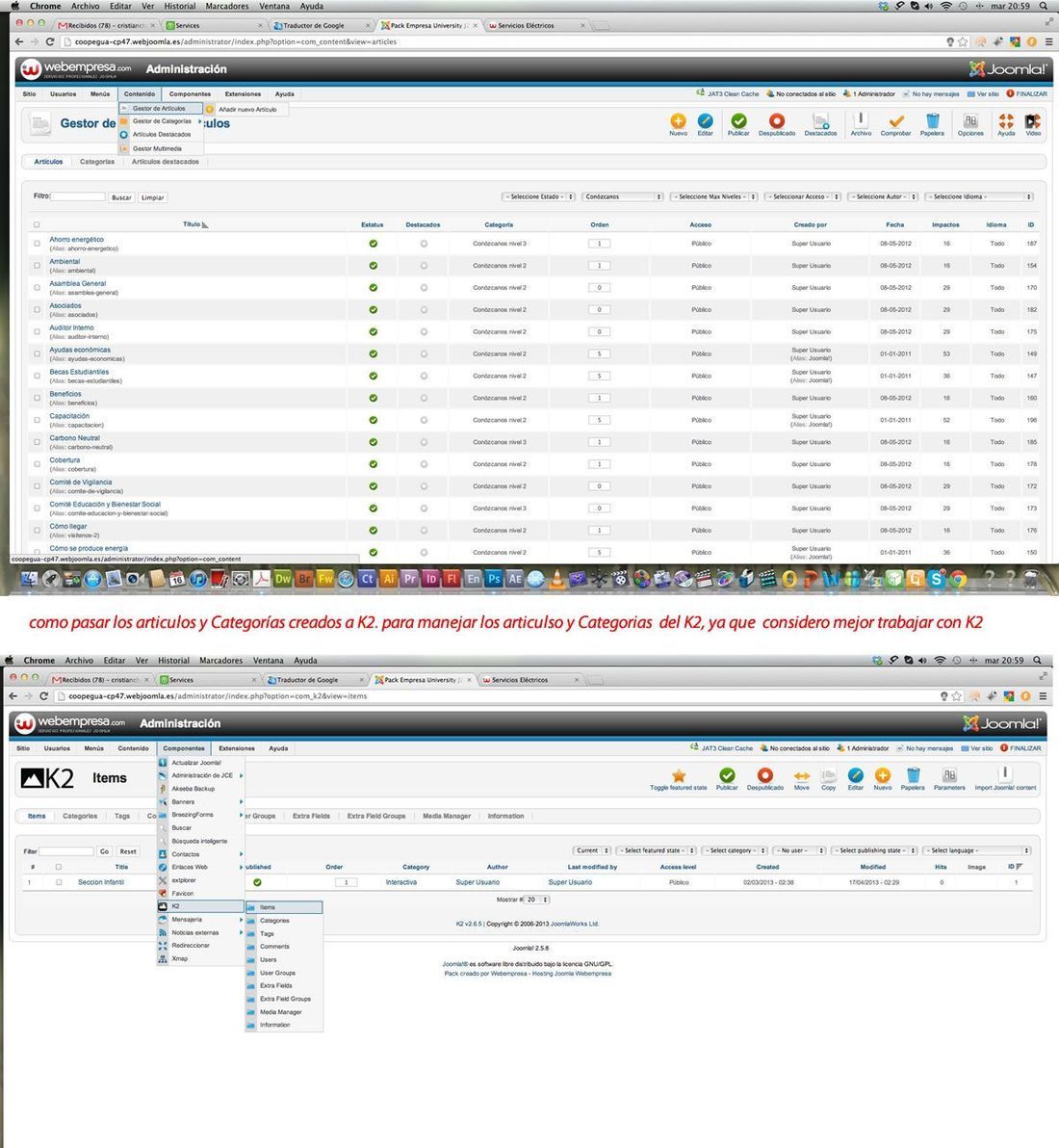
Task: Choose Akeeba Backup in Componentes menu
Action: tap(194, 789)
